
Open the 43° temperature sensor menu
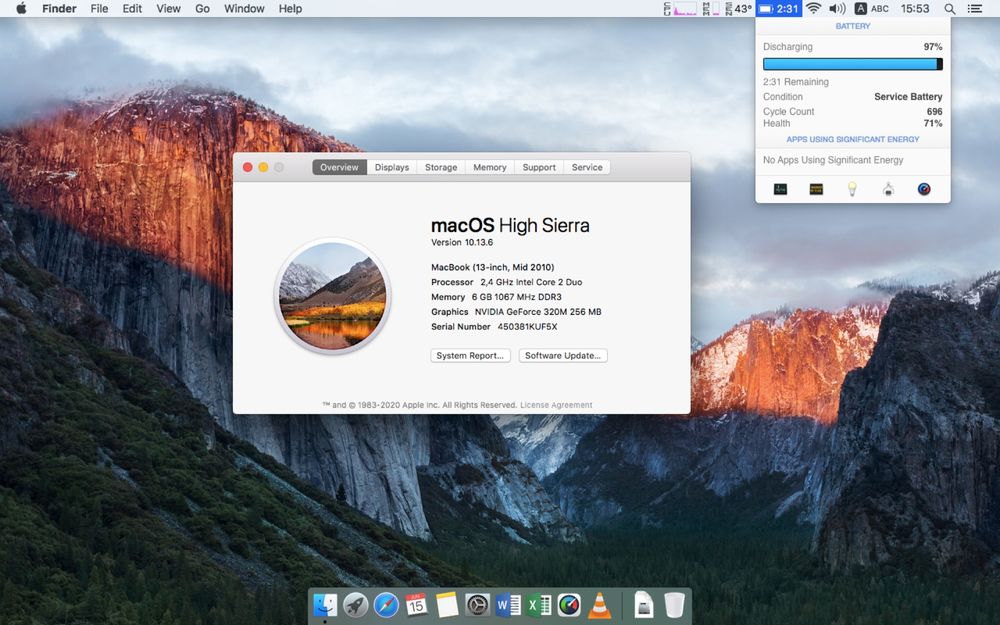click(x=738, y=8)
